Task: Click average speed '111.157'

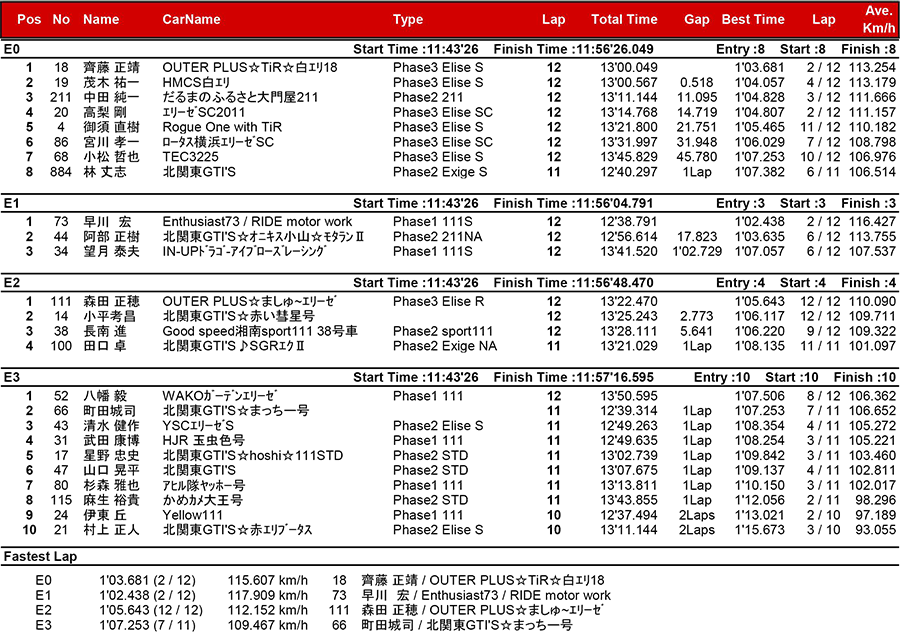Action: (x=872, y=112)
